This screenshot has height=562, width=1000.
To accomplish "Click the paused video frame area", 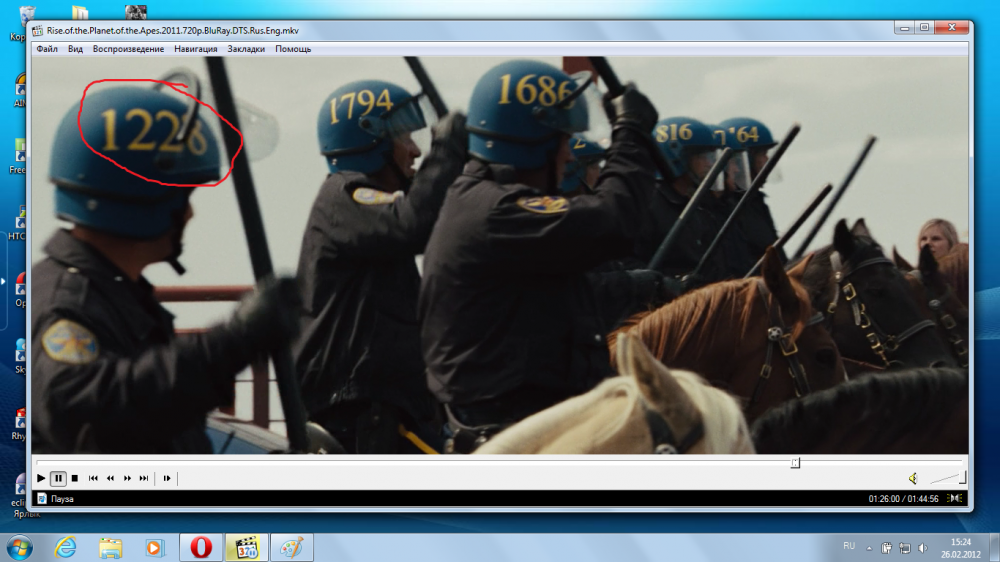I will pos(499,255).
